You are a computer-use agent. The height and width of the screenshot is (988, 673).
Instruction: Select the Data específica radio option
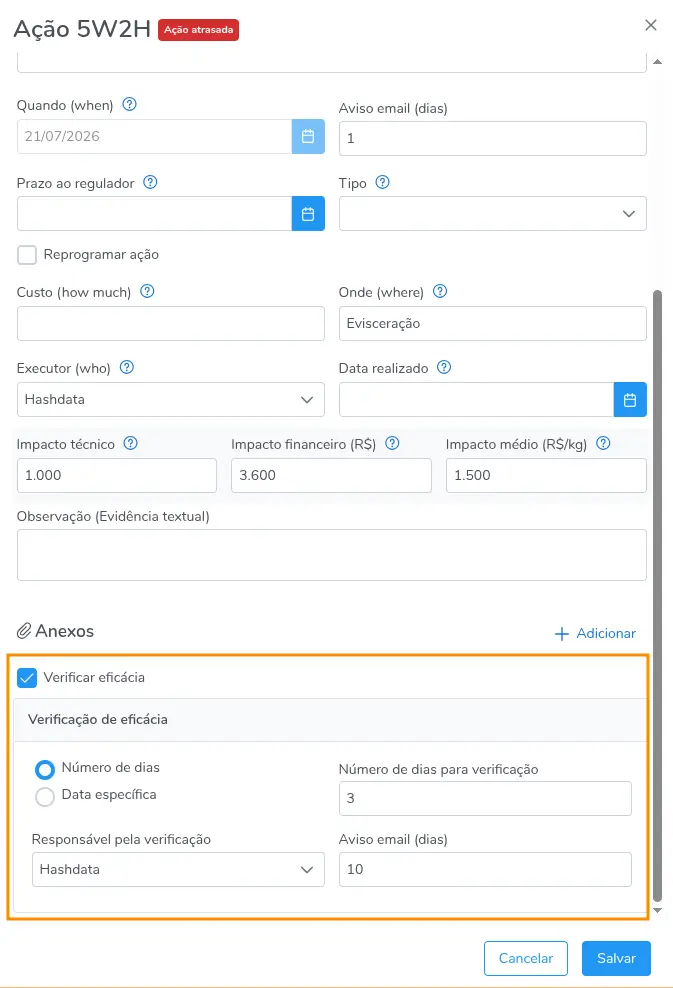point(45,796)
